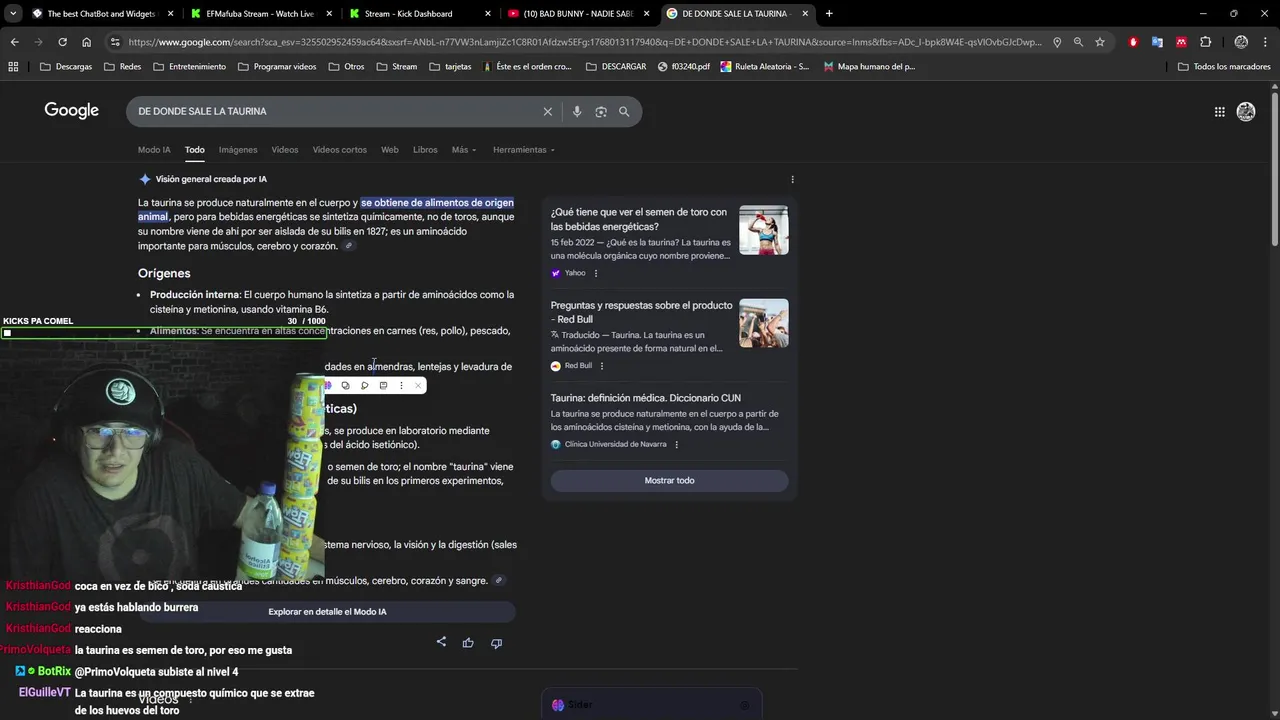
Task: Open the Programar videos bookmark folder
Action: click(277, 66)
